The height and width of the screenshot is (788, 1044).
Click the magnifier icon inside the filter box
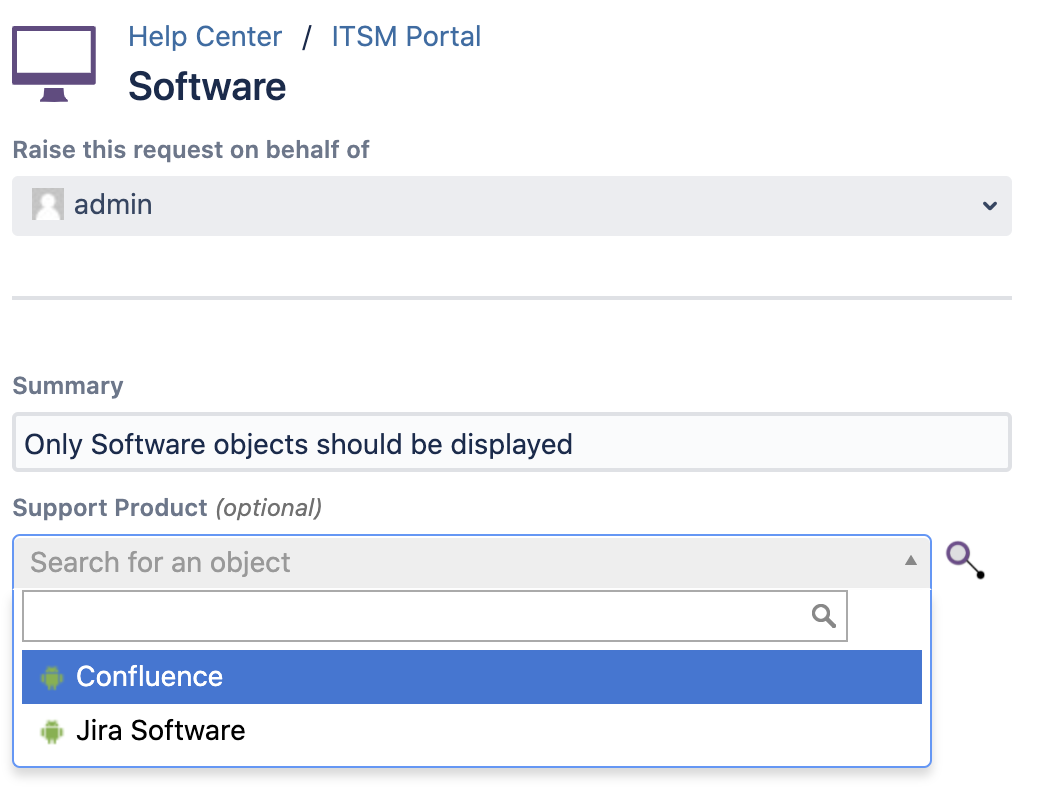pyautogui.click(x=824, y=616)
